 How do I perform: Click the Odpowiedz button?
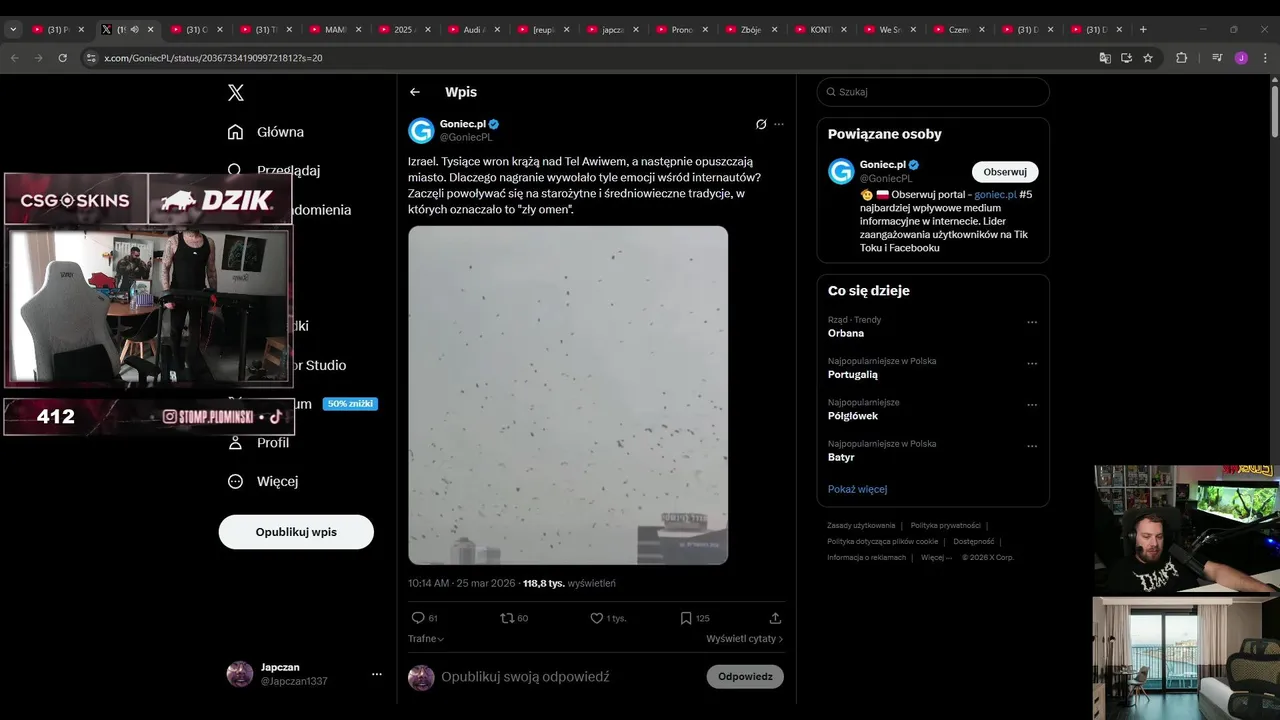pos(745,677)
